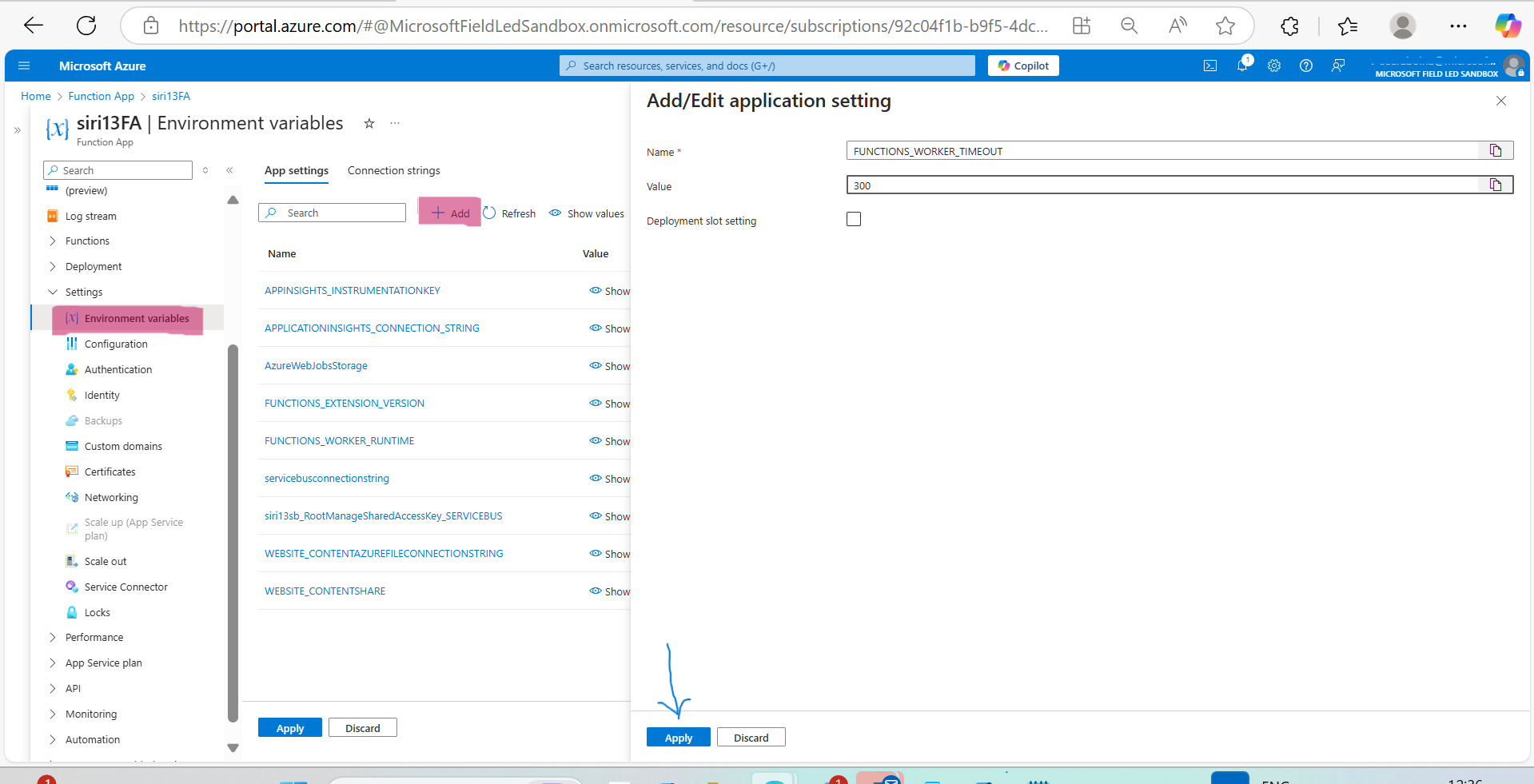Click Add to create an app setting
The width and height of the screenshot is (1534, 784).
pyautogui.click(x=451, y=213)
